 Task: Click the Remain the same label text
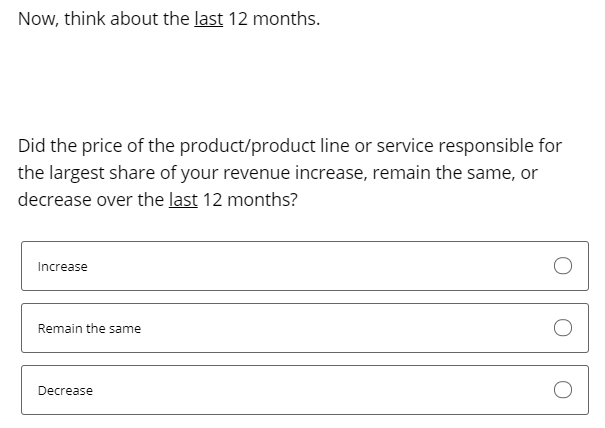pyautogui.click(x=89, y=328)
